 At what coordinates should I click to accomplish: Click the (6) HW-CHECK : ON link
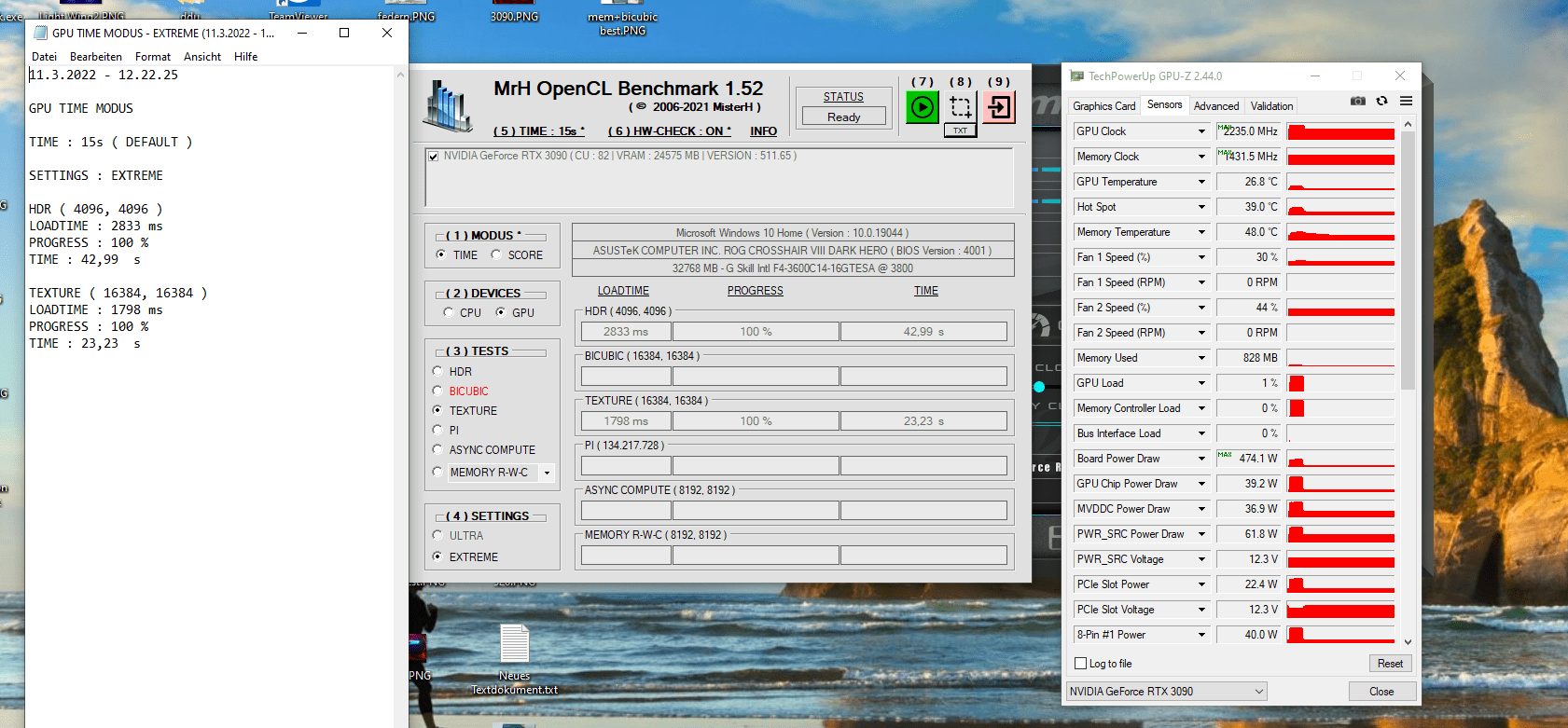coord(670,131)
